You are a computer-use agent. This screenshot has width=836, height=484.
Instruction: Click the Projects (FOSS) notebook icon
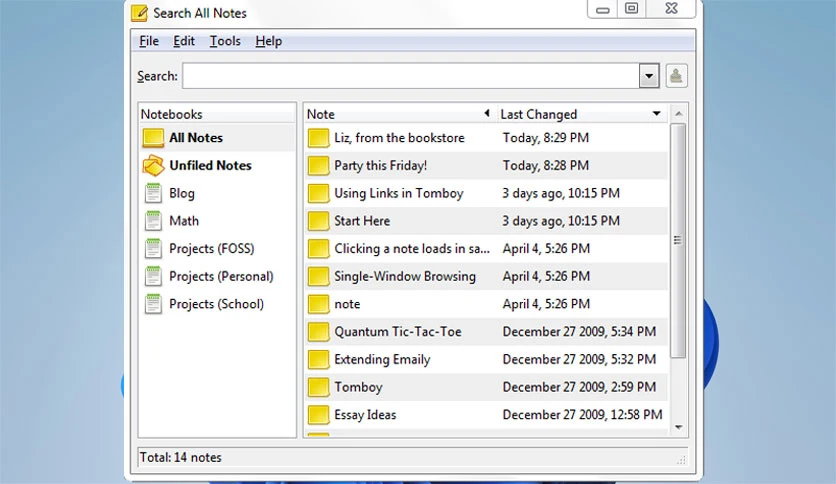click(x=153, y=248)
